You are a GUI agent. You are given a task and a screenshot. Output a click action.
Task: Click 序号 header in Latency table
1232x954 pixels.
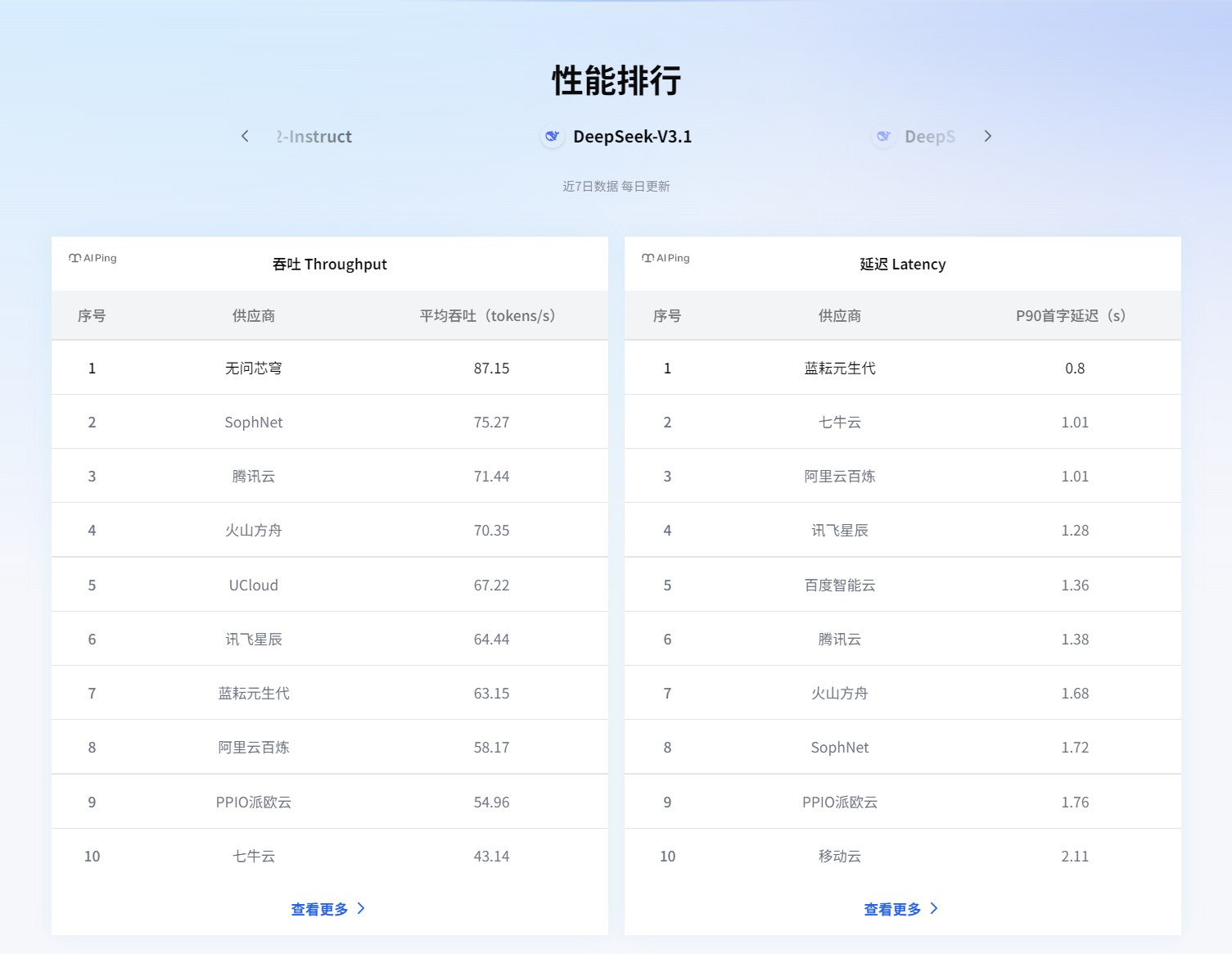[667, 315]
